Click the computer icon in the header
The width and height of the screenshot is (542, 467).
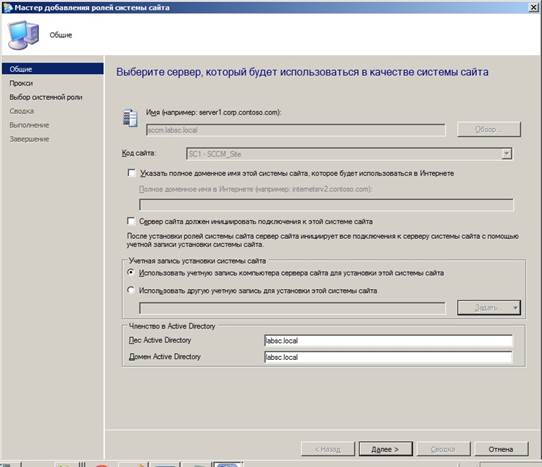[x=24, y=35]
